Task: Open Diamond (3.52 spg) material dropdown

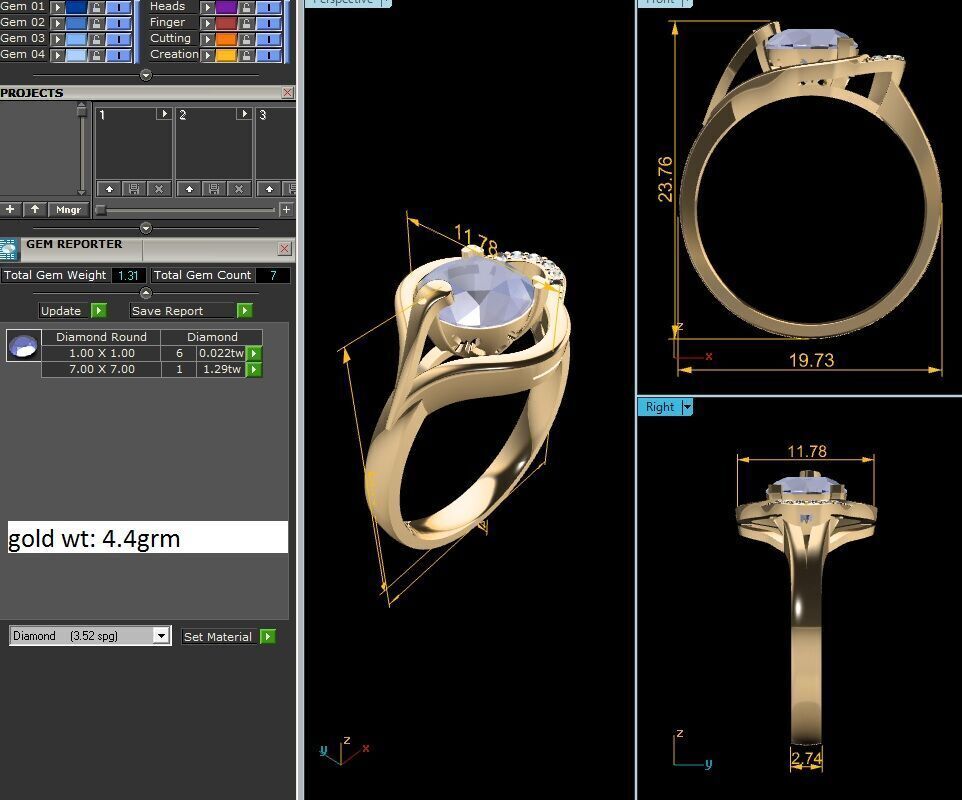Action: coord(161,636)
